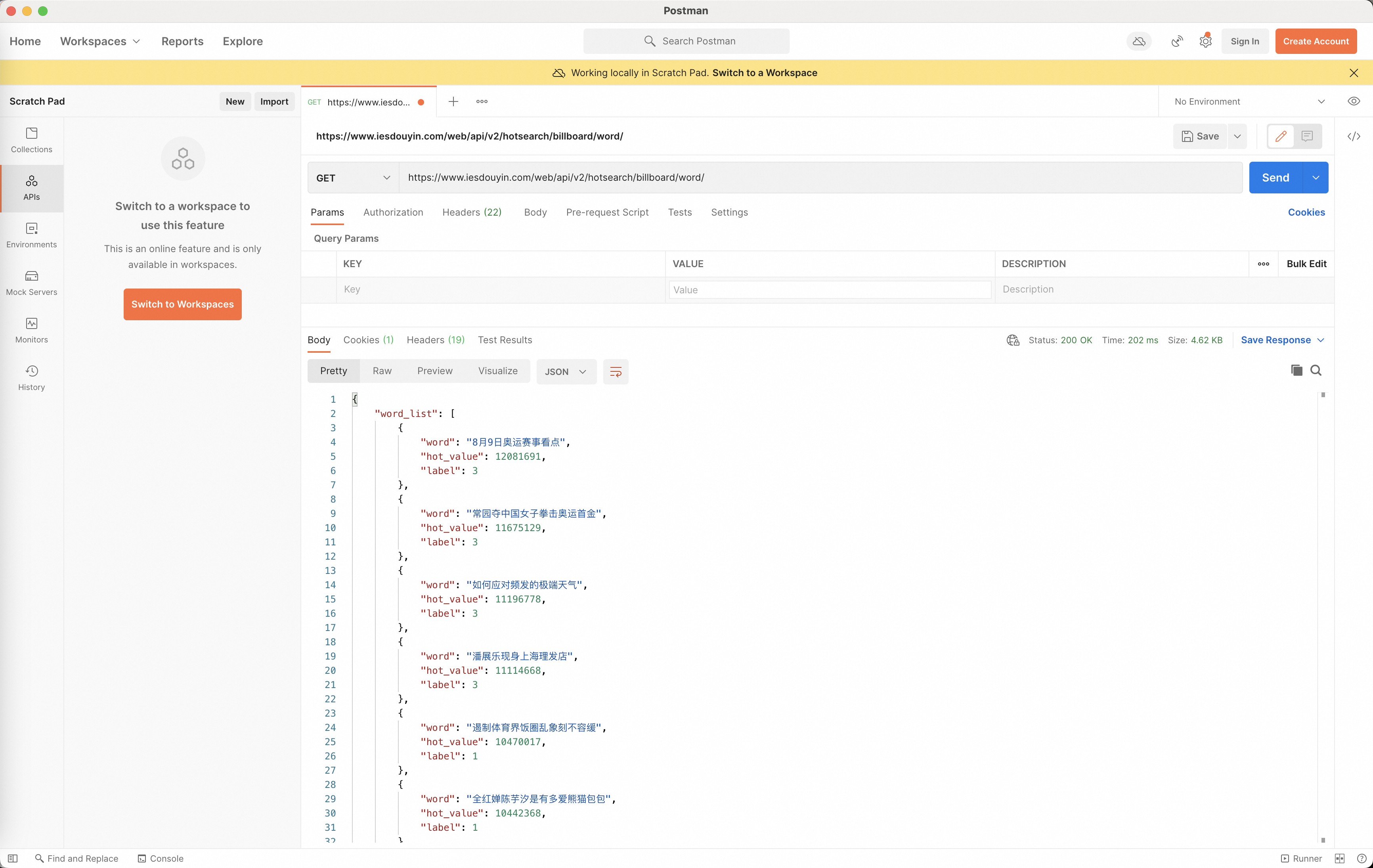Search within the response body
Image resolution: width=1373 pixels, height=868 pixels.
pos(1316,370)
